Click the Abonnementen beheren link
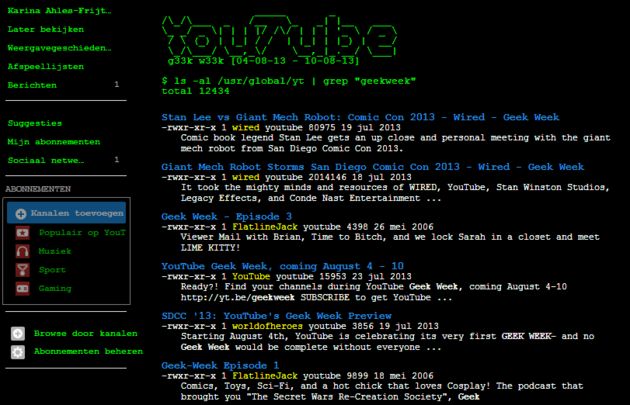The image size is (630, 405). click(88, 352)
